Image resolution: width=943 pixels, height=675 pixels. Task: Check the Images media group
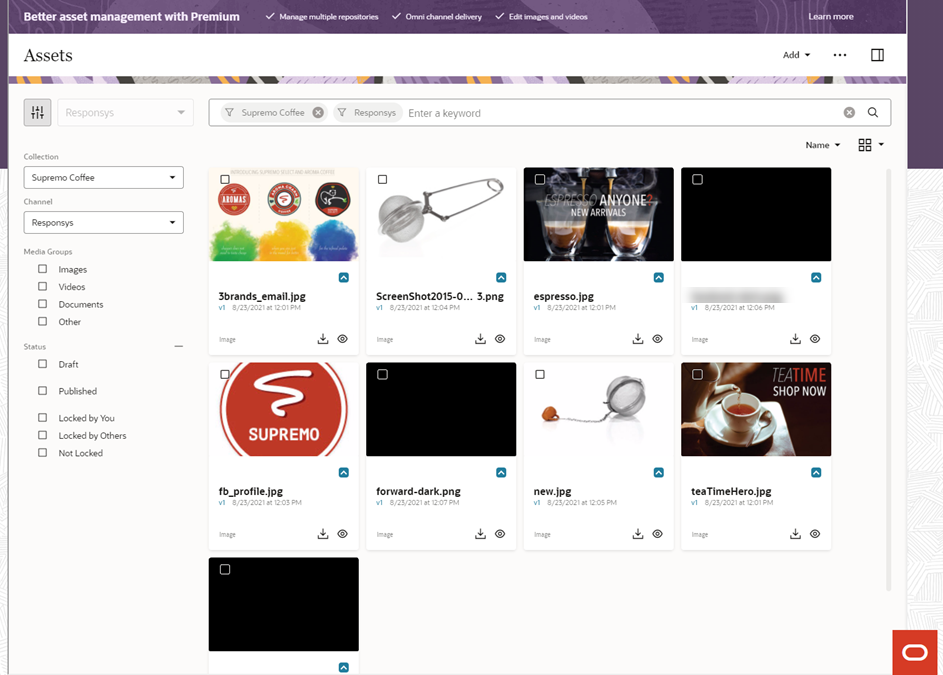(x=43, y=269)
